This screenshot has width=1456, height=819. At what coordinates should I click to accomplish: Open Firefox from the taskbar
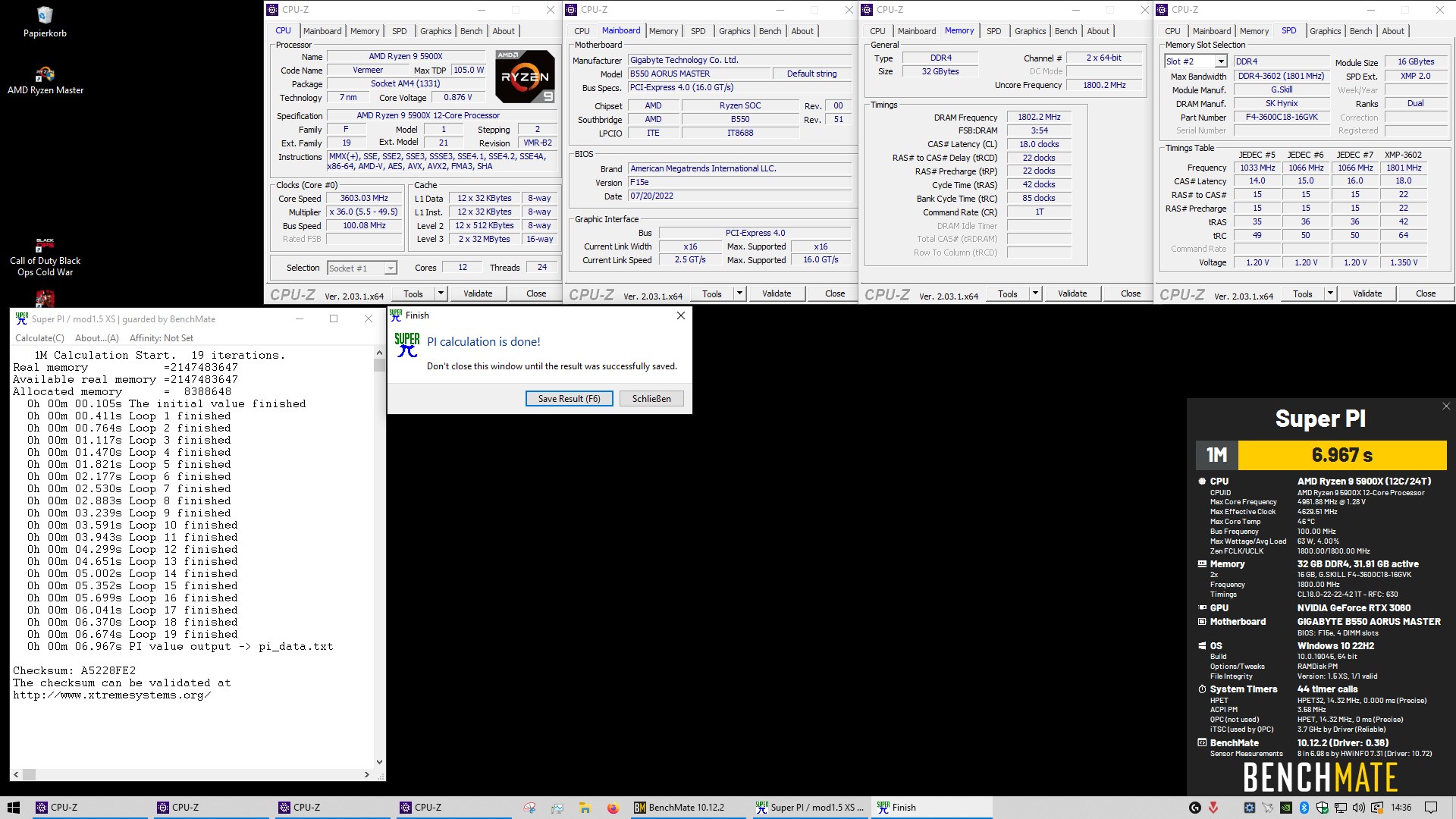tap(613, 808)
